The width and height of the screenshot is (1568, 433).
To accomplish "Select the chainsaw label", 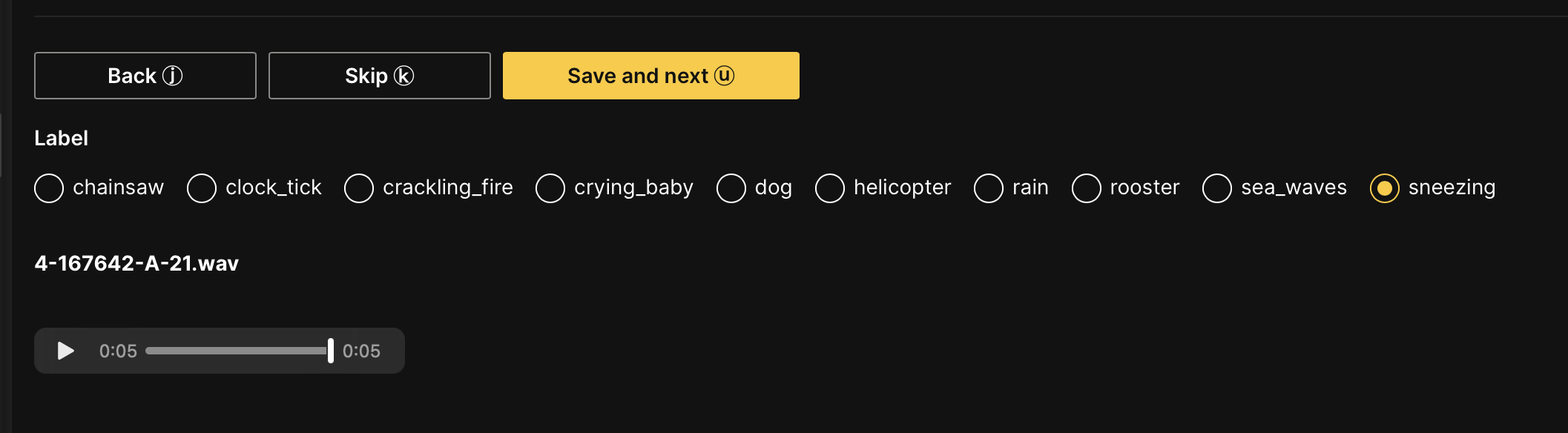I will (49, 188).
